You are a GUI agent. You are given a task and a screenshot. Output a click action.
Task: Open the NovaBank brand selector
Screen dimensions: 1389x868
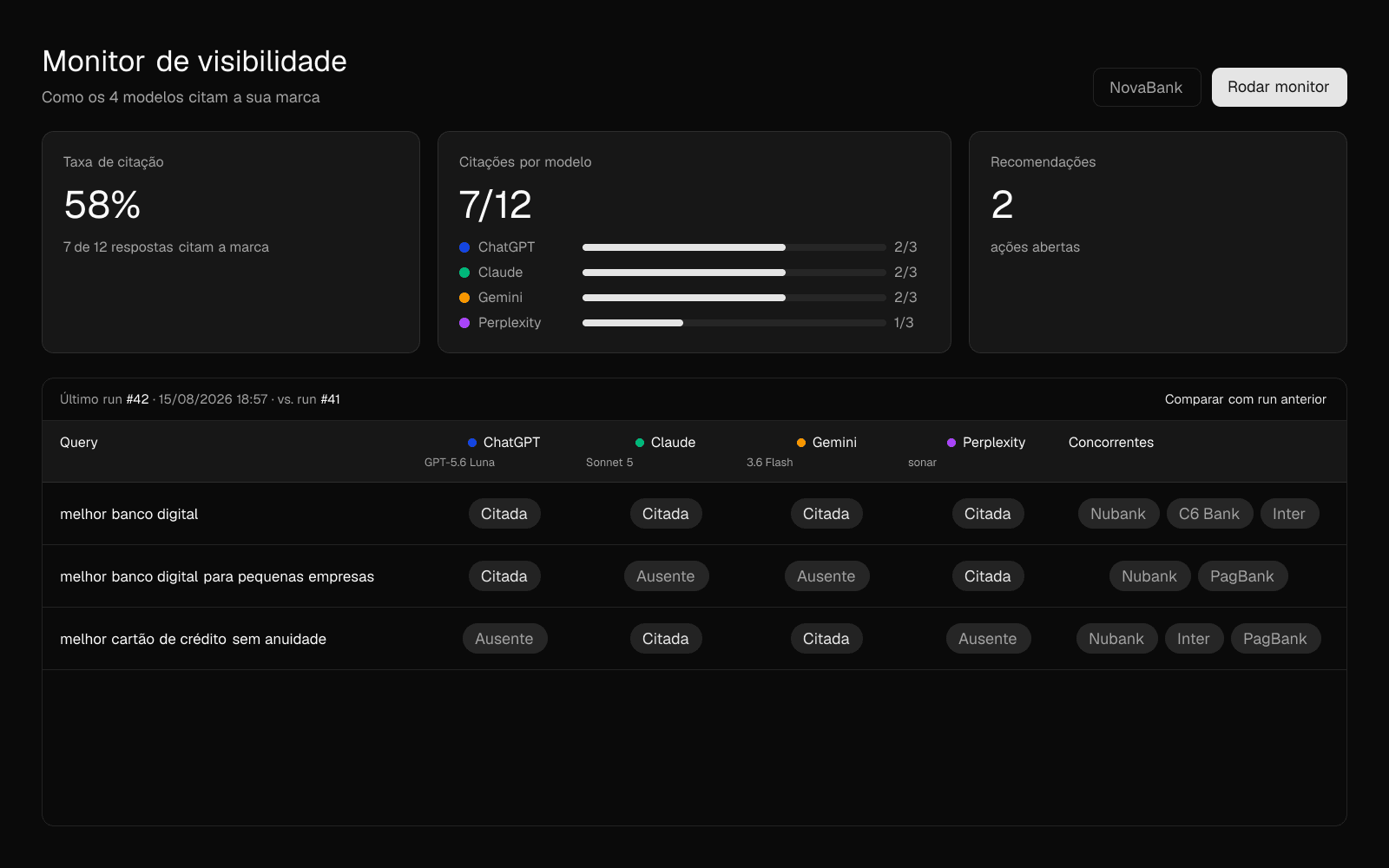coord(1147,88)
